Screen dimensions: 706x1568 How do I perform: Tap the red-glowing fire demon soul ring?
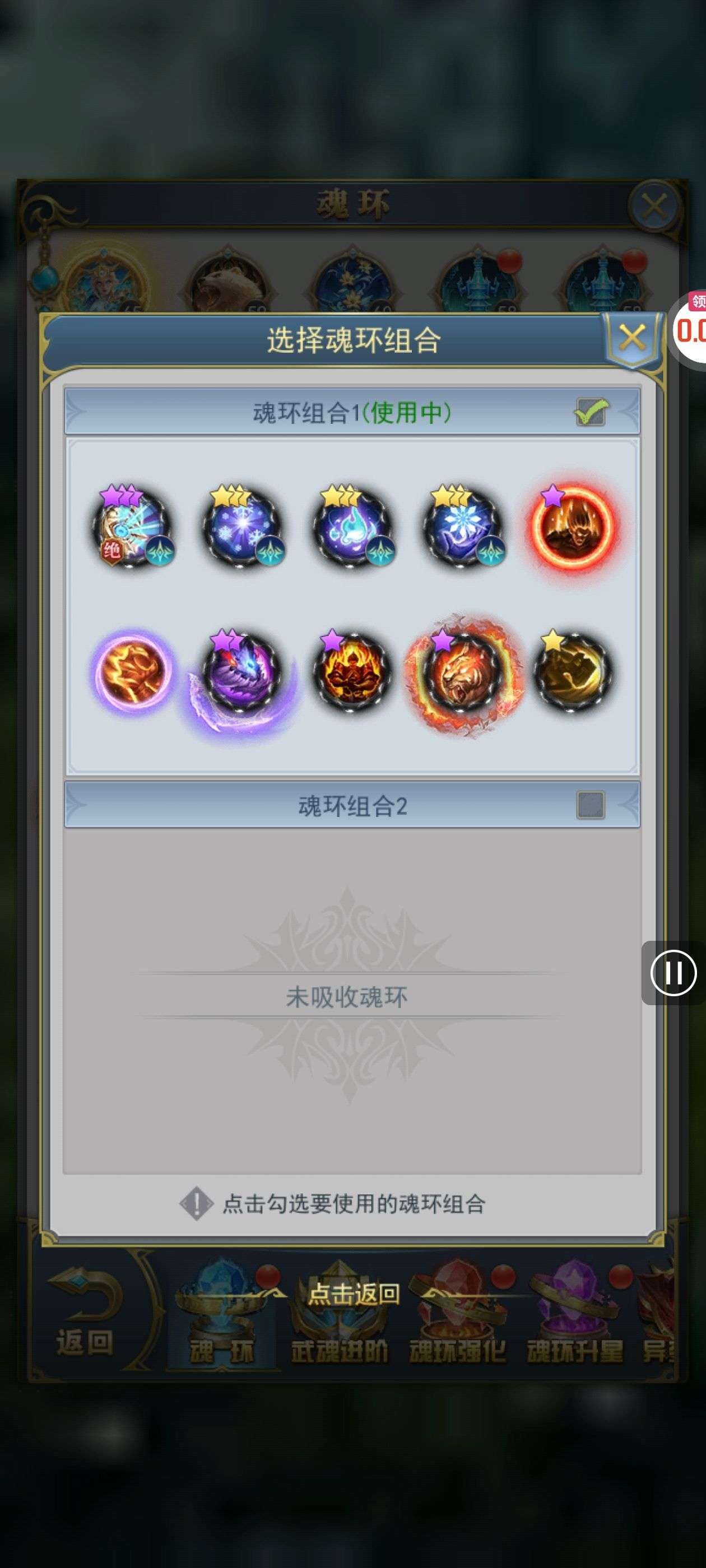[573, 526]
